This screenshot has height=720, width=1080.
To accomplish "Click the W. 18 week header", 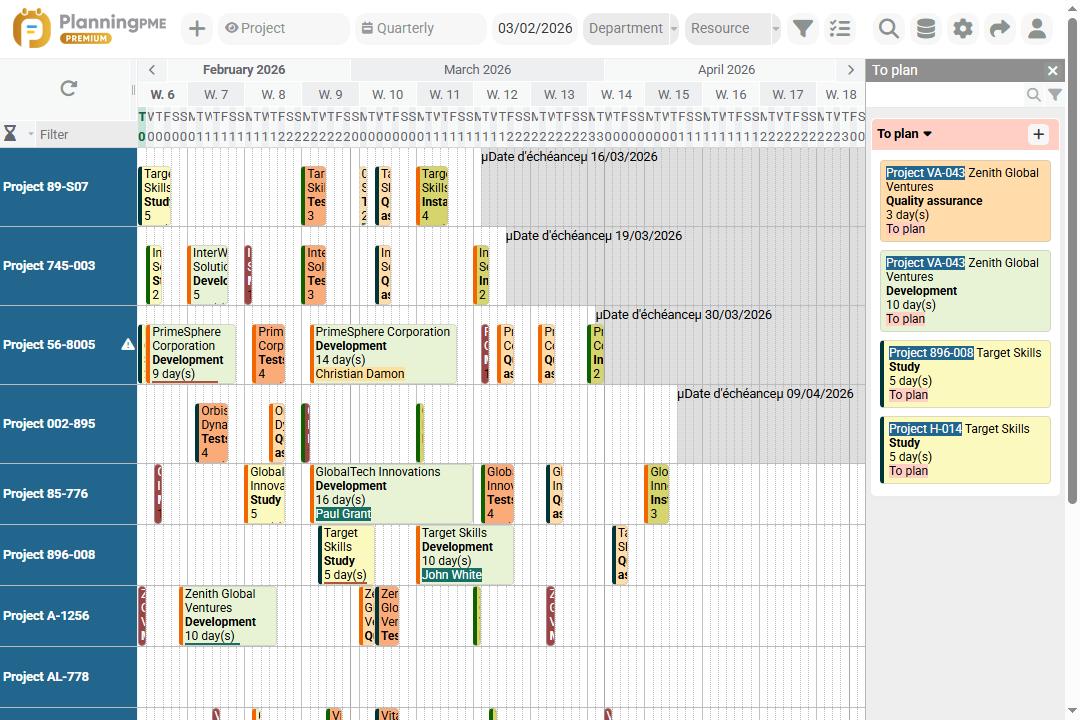I will coord(841,94).
